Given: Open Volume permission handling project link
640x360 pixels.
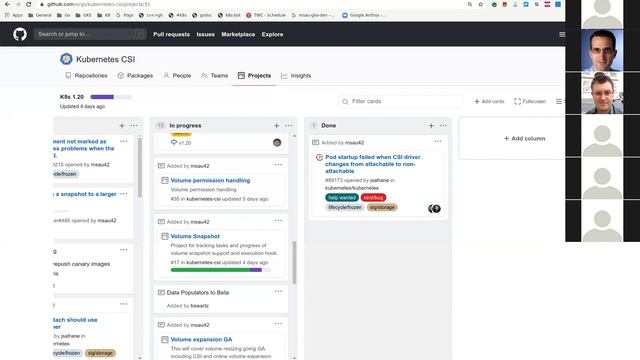Looking at the screenshot, I should pos(210,180).
